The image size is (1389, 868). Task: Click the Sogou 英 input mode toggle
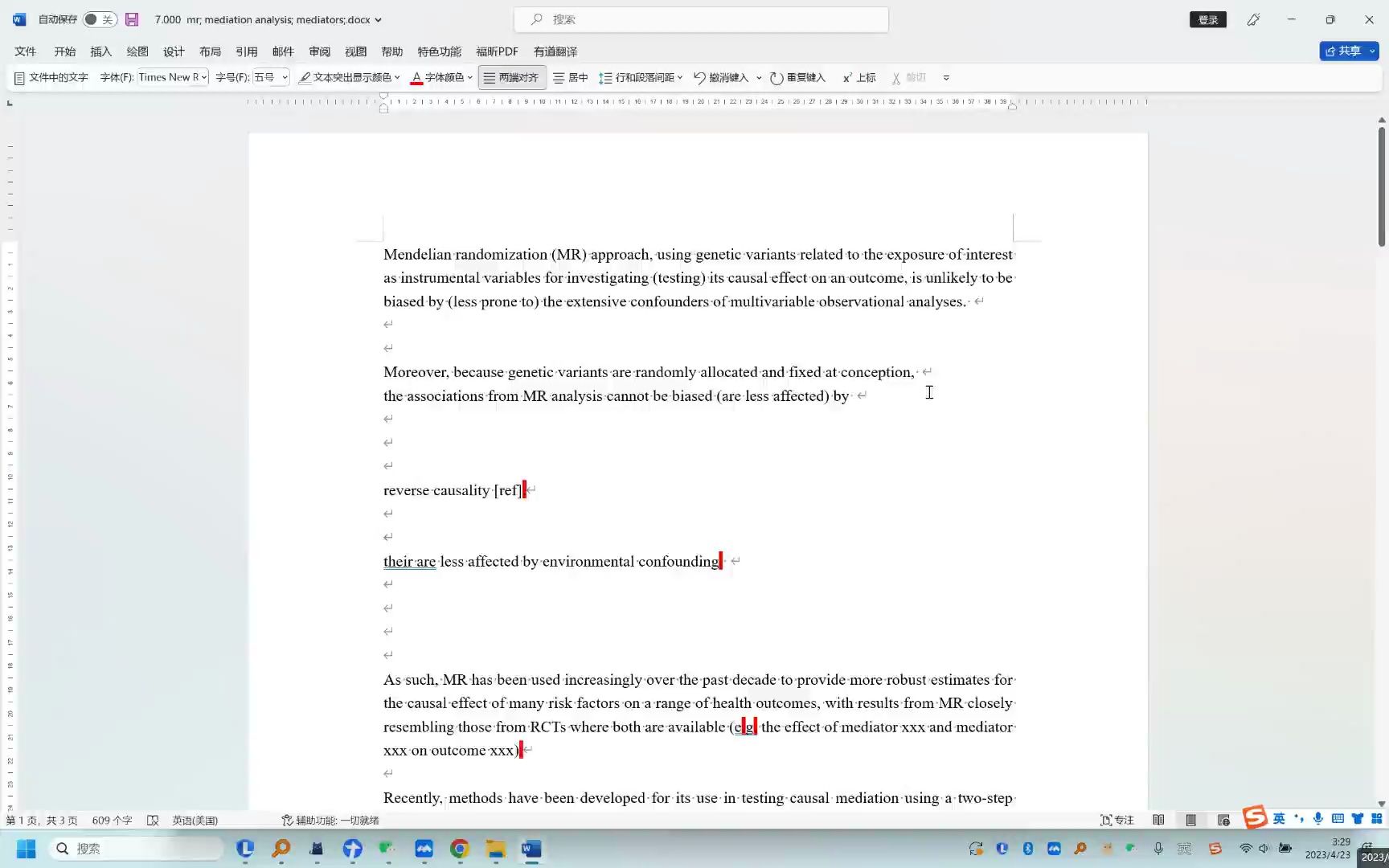pos(1279,818)
